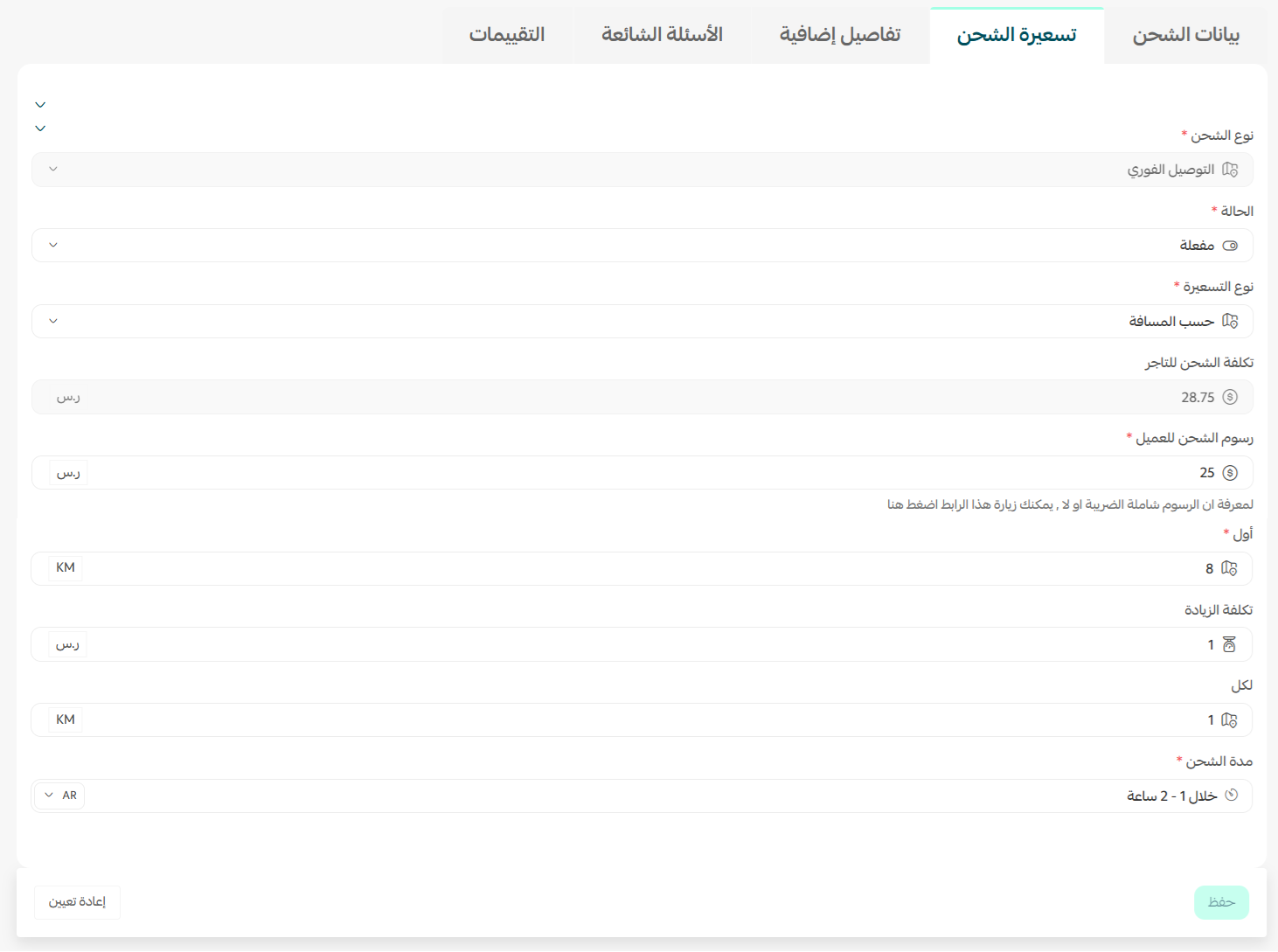Click the map icon in لكل field
This screenshot has height=952, width=1278.
1229,720
